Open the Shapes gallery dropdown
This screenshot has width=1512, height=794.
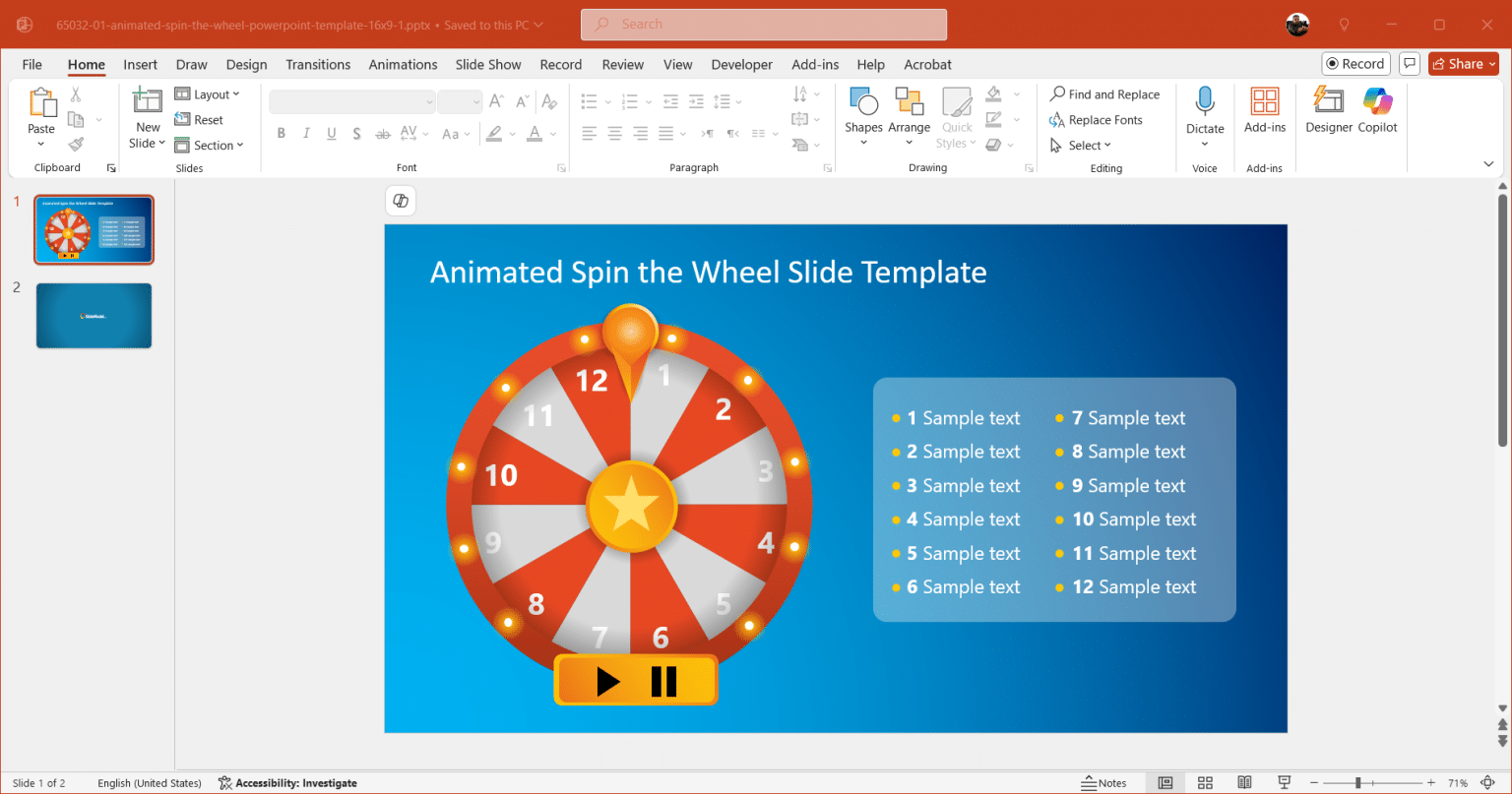[x=863, y=116]
